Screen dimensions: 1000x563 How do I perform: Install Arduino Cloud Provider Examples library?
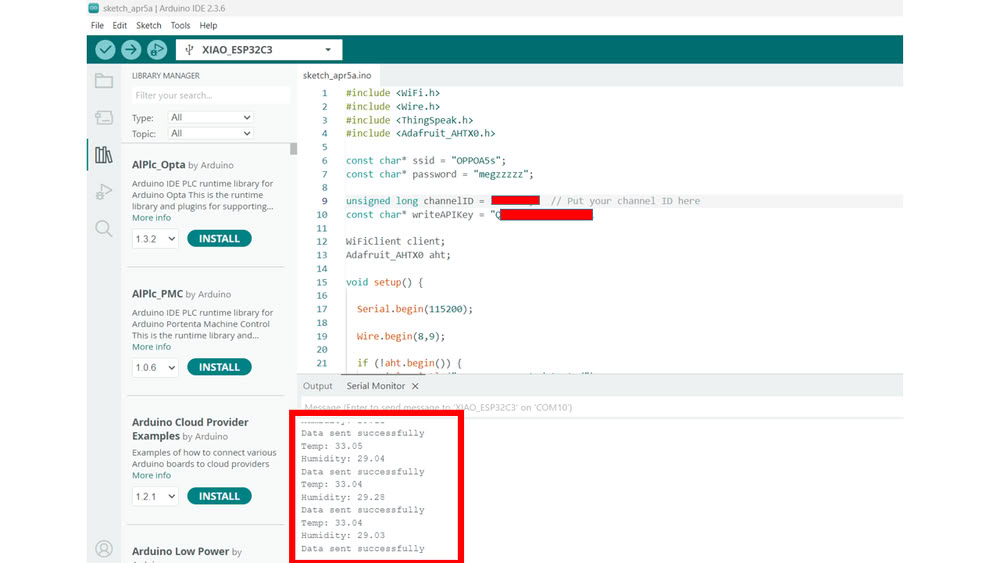219,496
